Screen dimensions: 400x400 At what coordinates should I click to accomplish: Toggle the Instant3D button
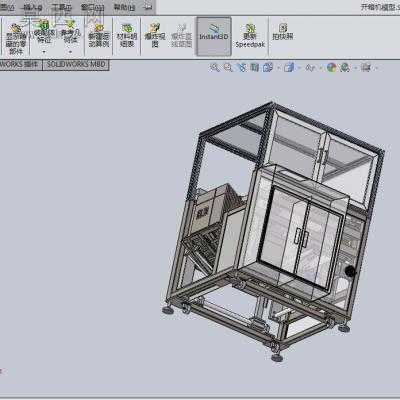click(x=214, y=36)
